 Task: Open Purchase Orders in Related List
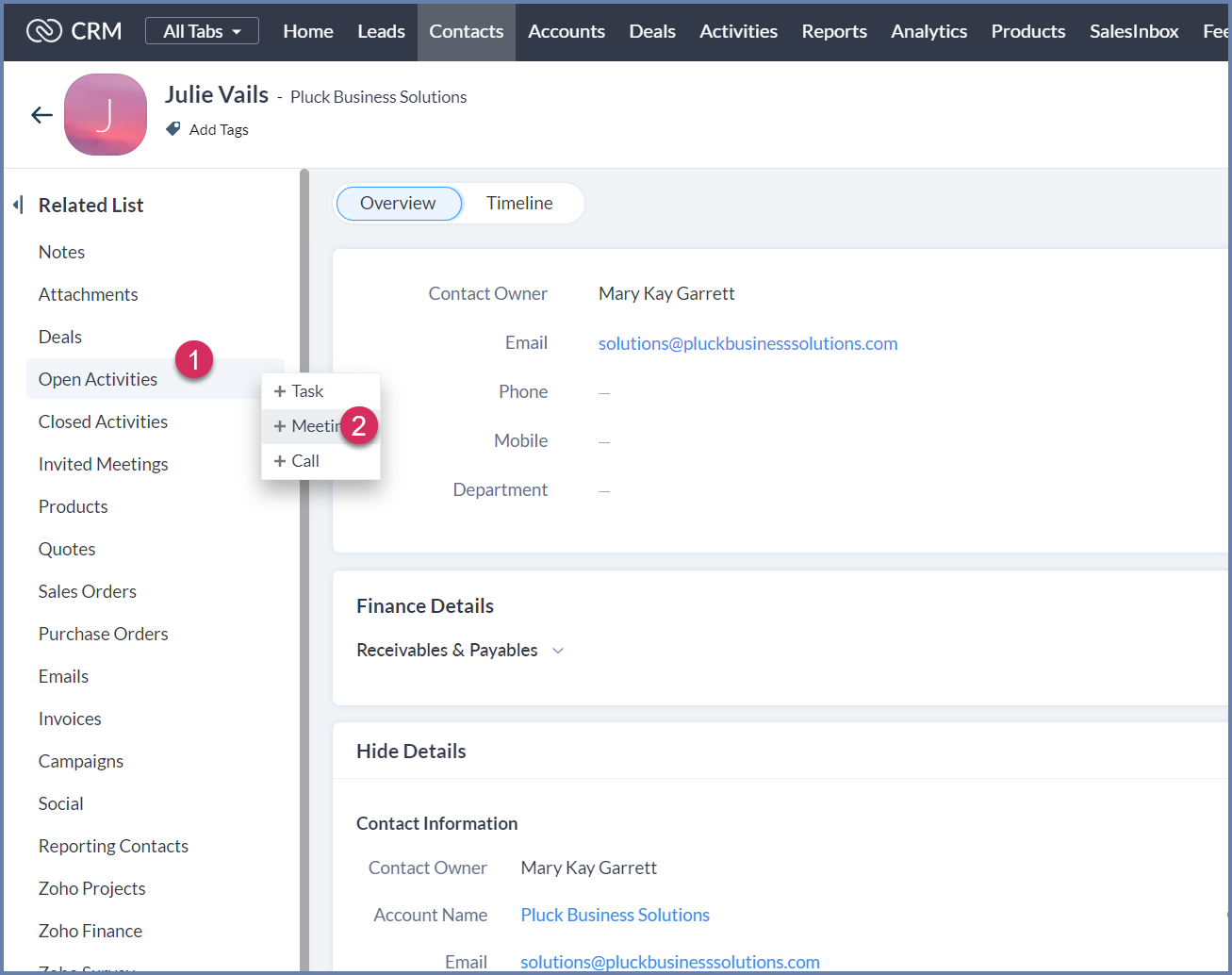click(x=104, y=634)
